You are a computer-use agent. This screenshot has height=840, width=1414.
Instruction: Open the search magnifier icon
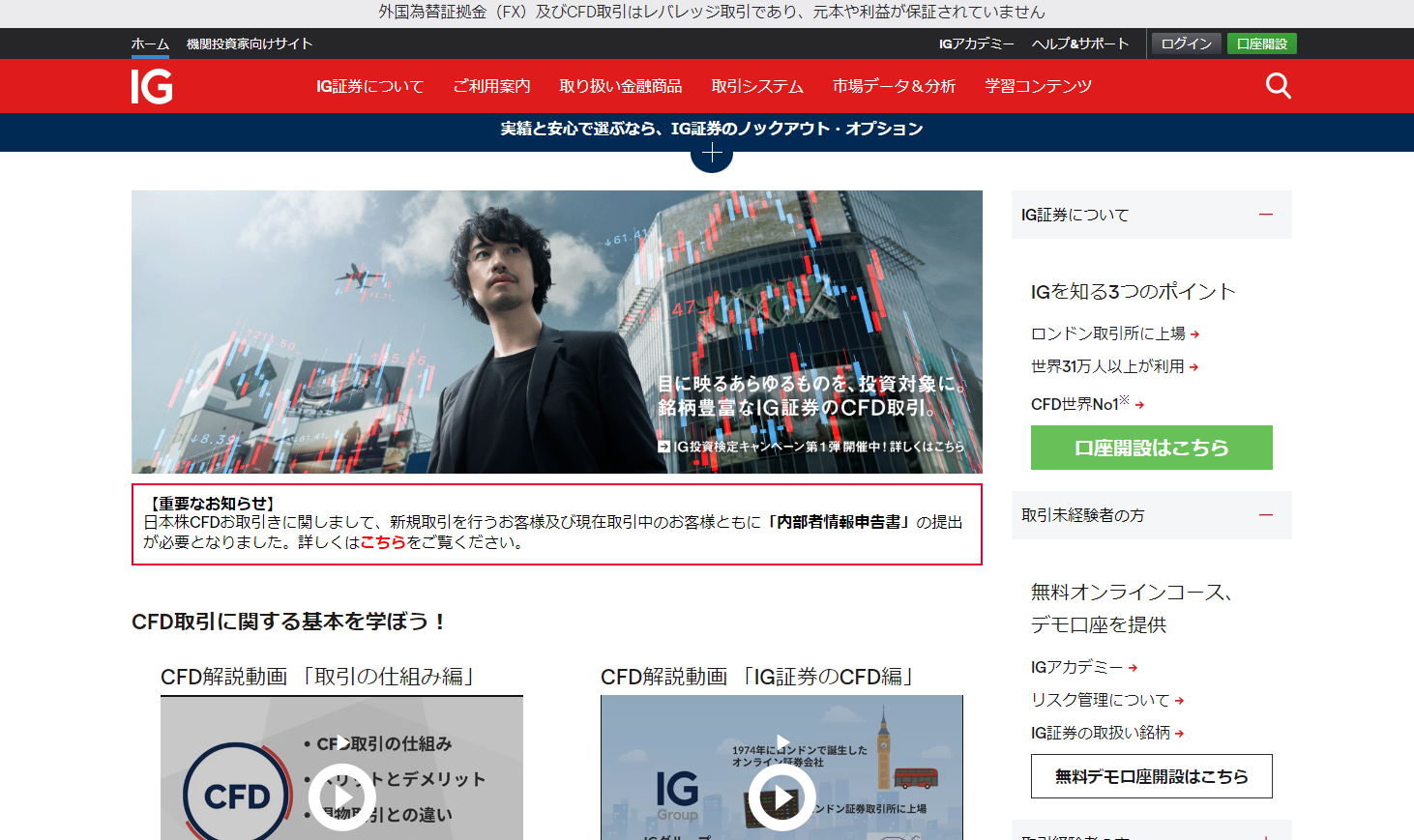click(x=1278, y=86)
